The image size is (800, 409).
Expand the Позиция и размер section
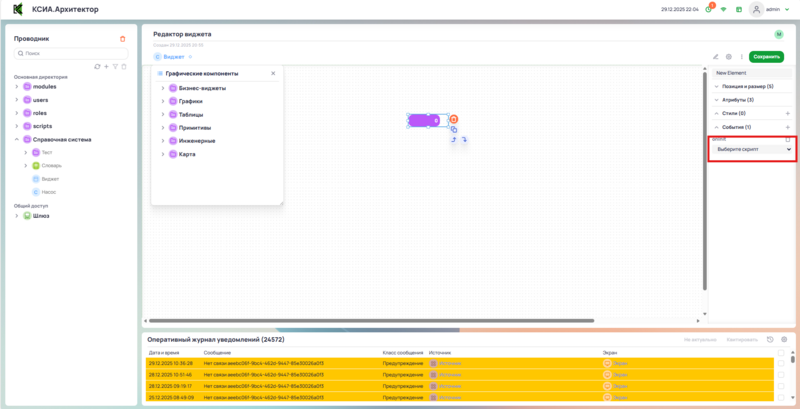tap(717, 87)
